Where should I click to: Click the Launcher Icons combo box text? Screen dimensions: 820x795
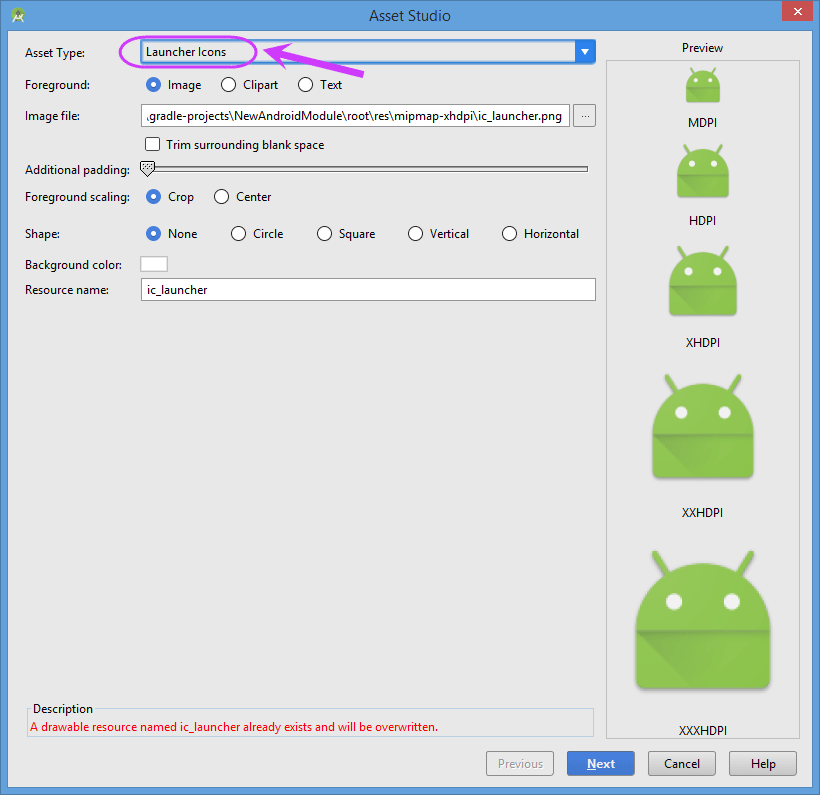click(x=186, y=52)
